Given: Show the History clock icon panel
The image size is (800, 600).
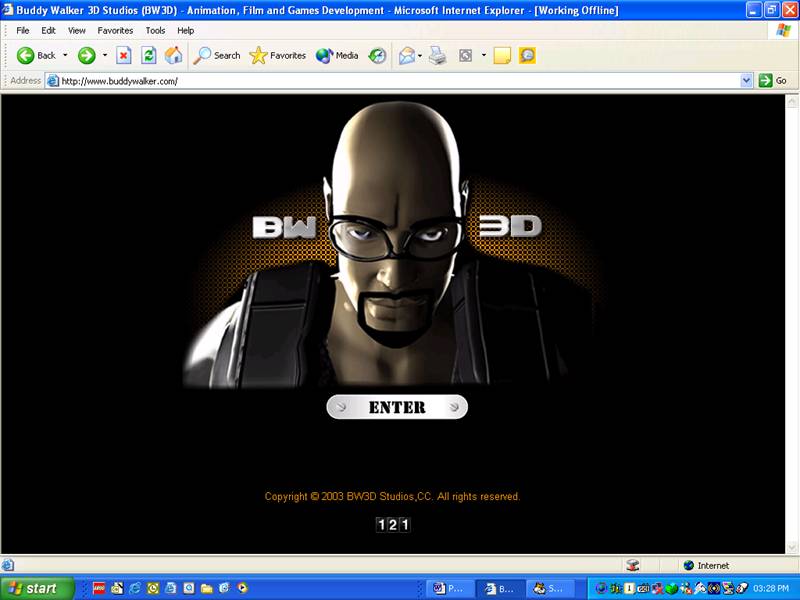Looking at the screenshot, I should [378, 55].
